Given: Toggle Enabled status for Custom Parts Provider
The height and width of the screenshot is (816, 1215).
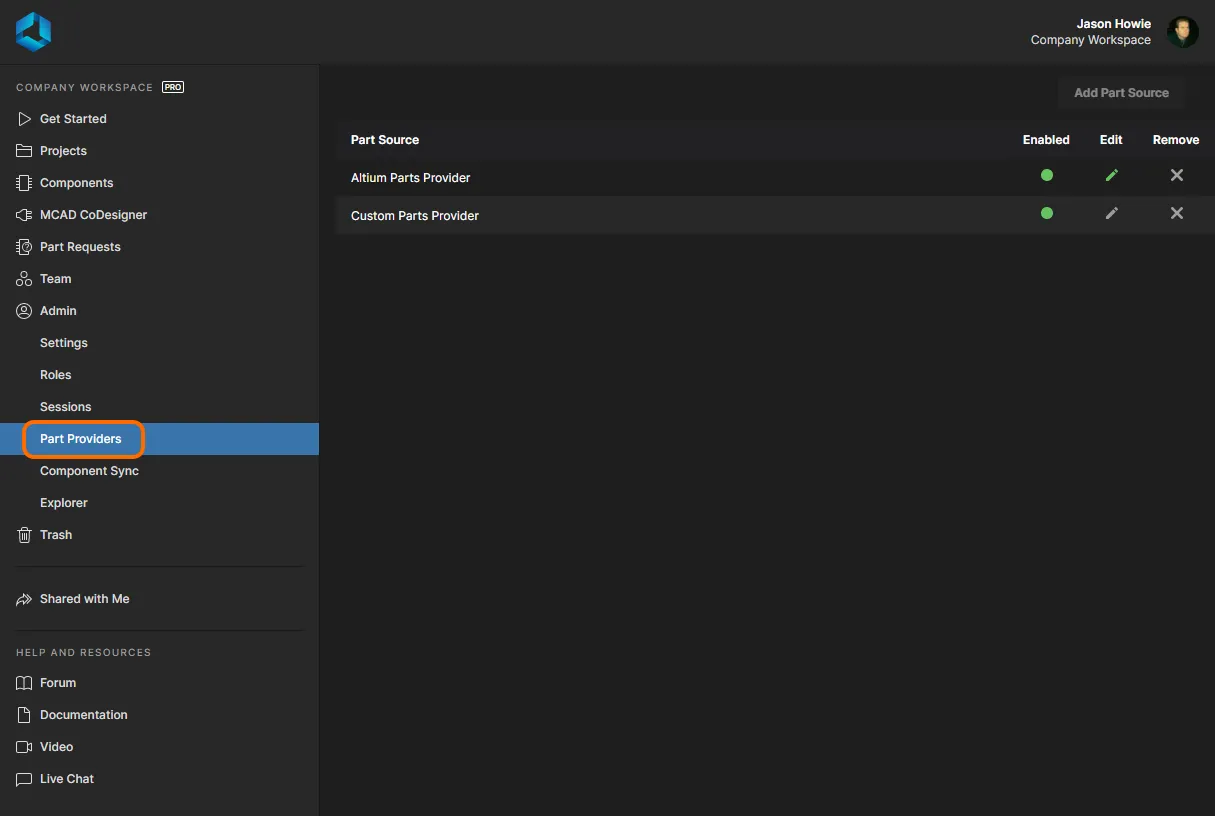Looking at the screenshot, I should click(1046, 213).
